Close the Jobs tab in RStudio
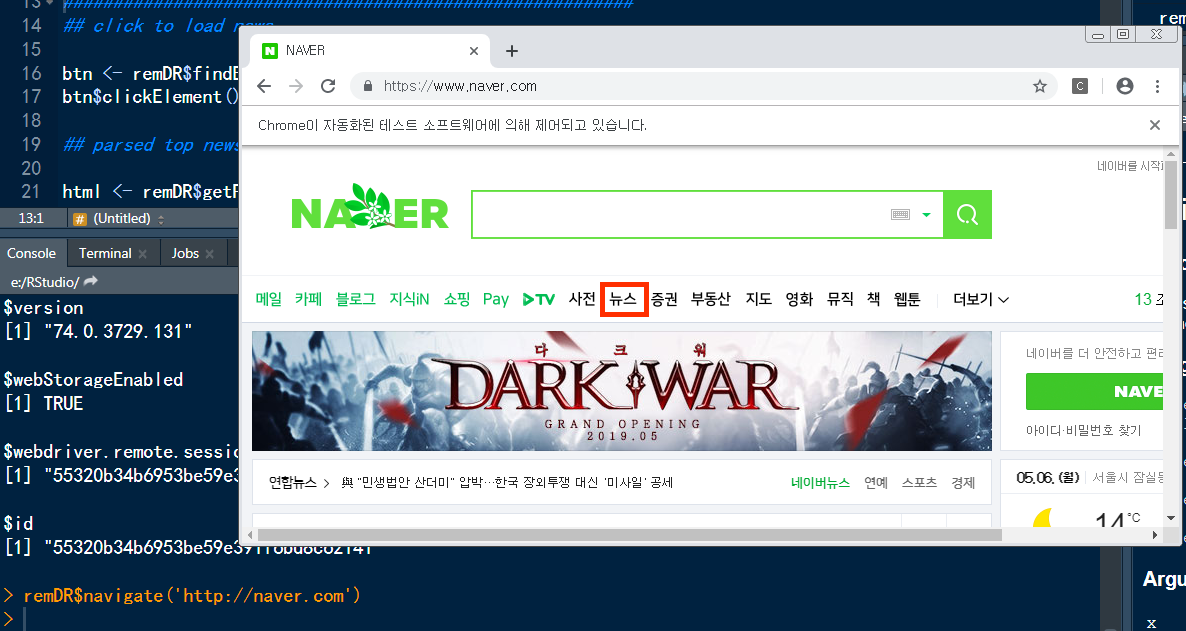The image size is (1186, 631). tap(210, 254)
